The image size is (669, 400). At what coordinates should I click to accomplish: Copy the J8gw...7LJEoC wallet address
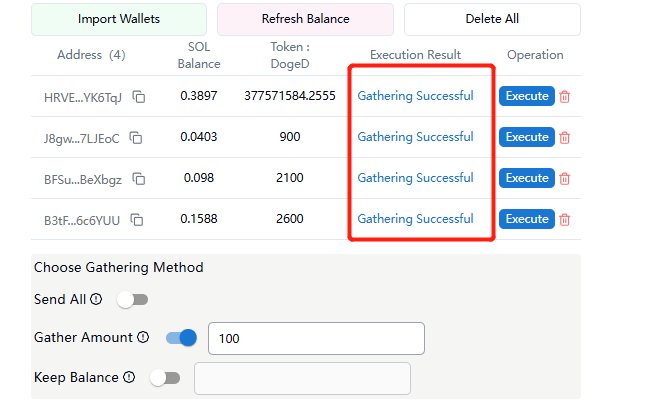point(136,138)
